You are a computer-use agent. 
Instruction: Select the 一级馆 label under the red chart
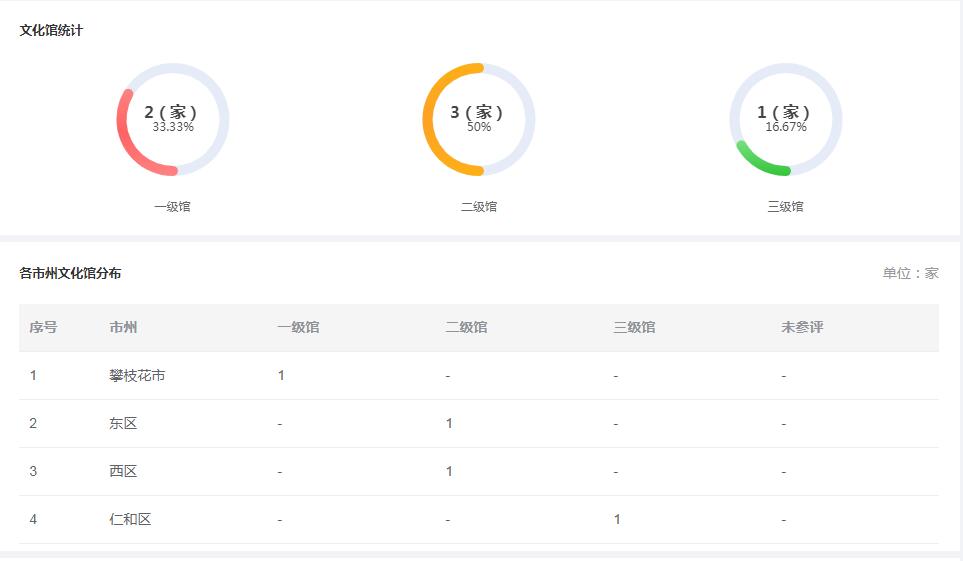(x=172, y=206)
